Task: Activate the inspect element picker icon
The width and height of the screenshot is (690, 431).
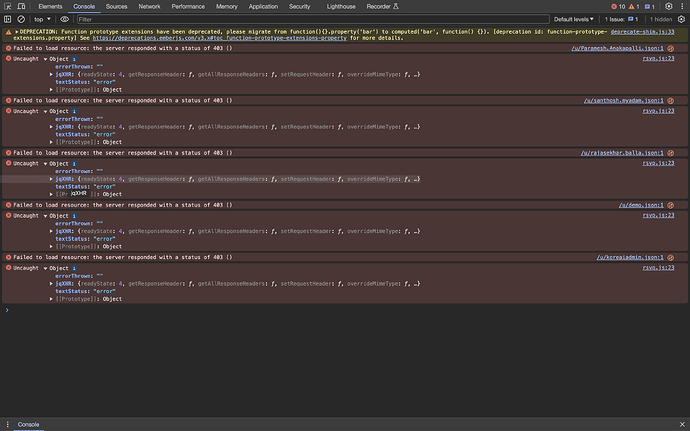Action: 7,7
